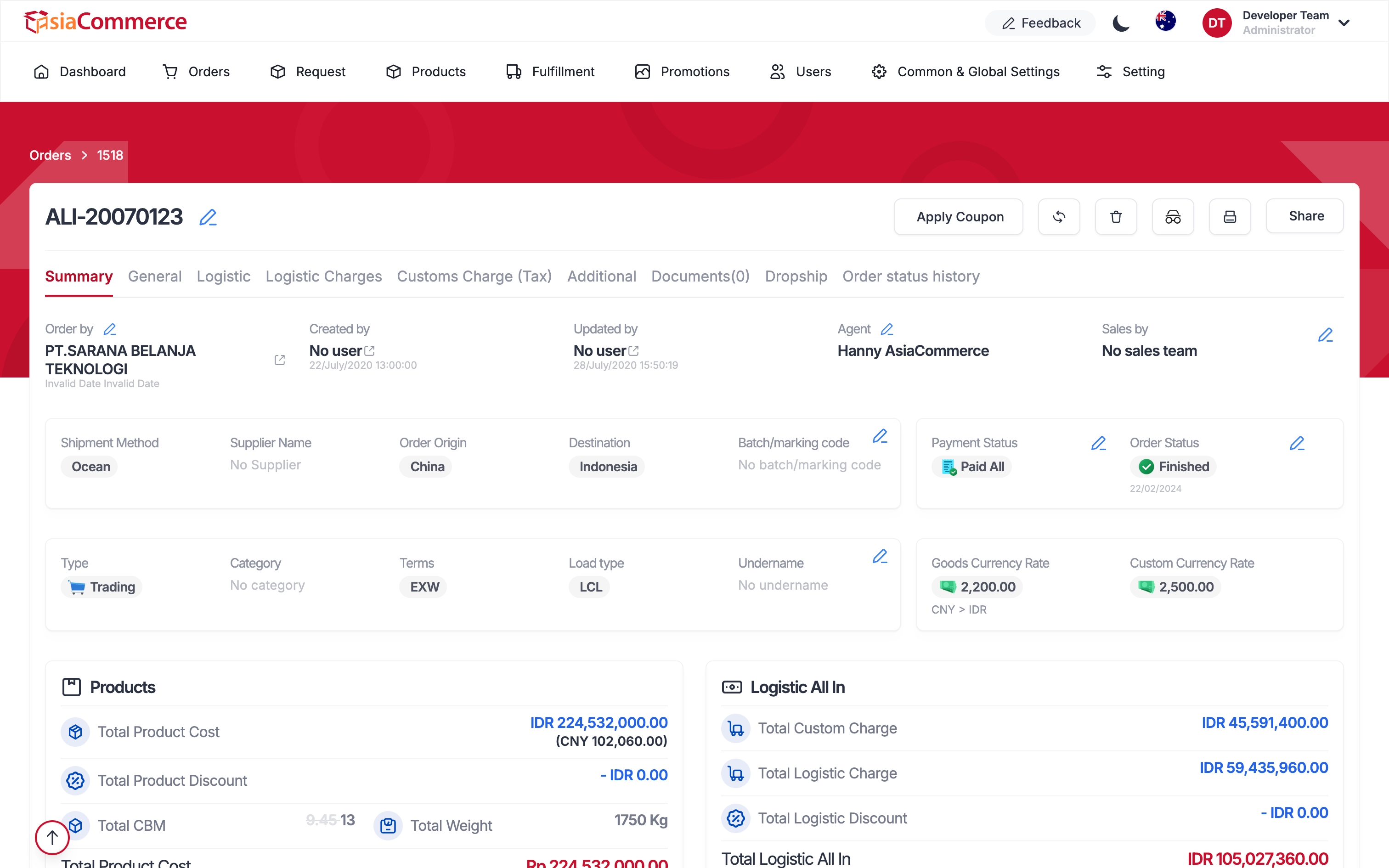Open Updated by user external link

[634, 350]
